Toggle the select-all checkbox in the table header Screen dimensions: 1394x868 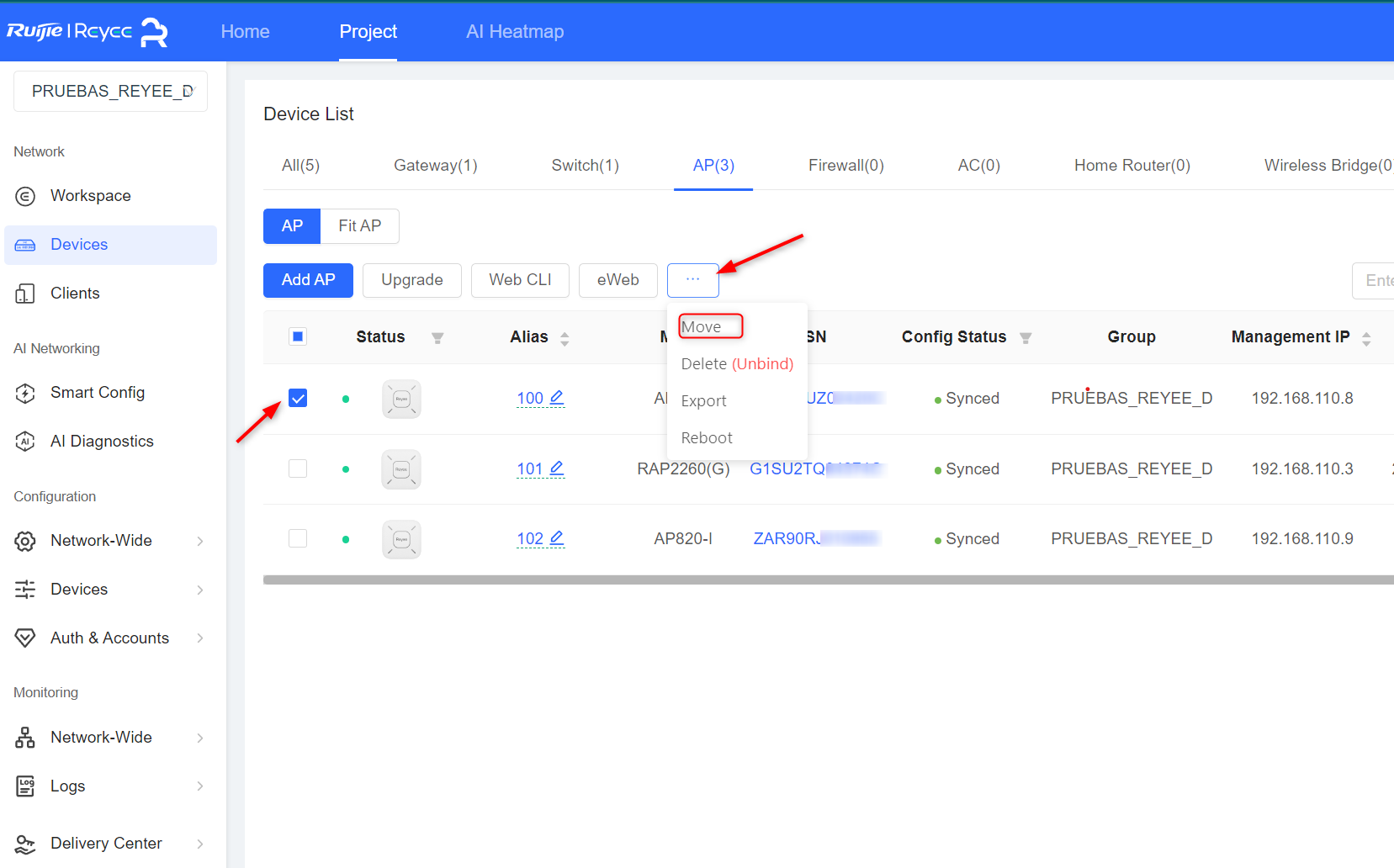tap(298, 336)
